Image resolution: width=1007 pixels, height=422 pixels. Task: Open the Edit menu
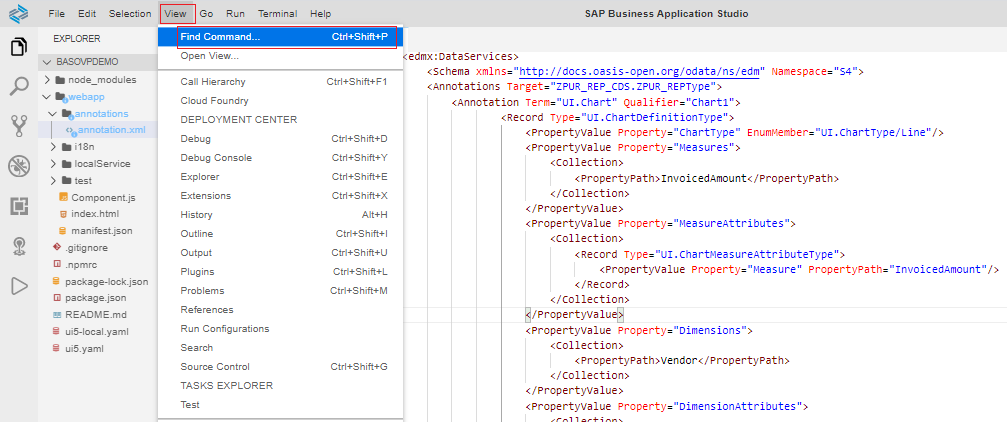pyautogui.click(x=87, y=13)
